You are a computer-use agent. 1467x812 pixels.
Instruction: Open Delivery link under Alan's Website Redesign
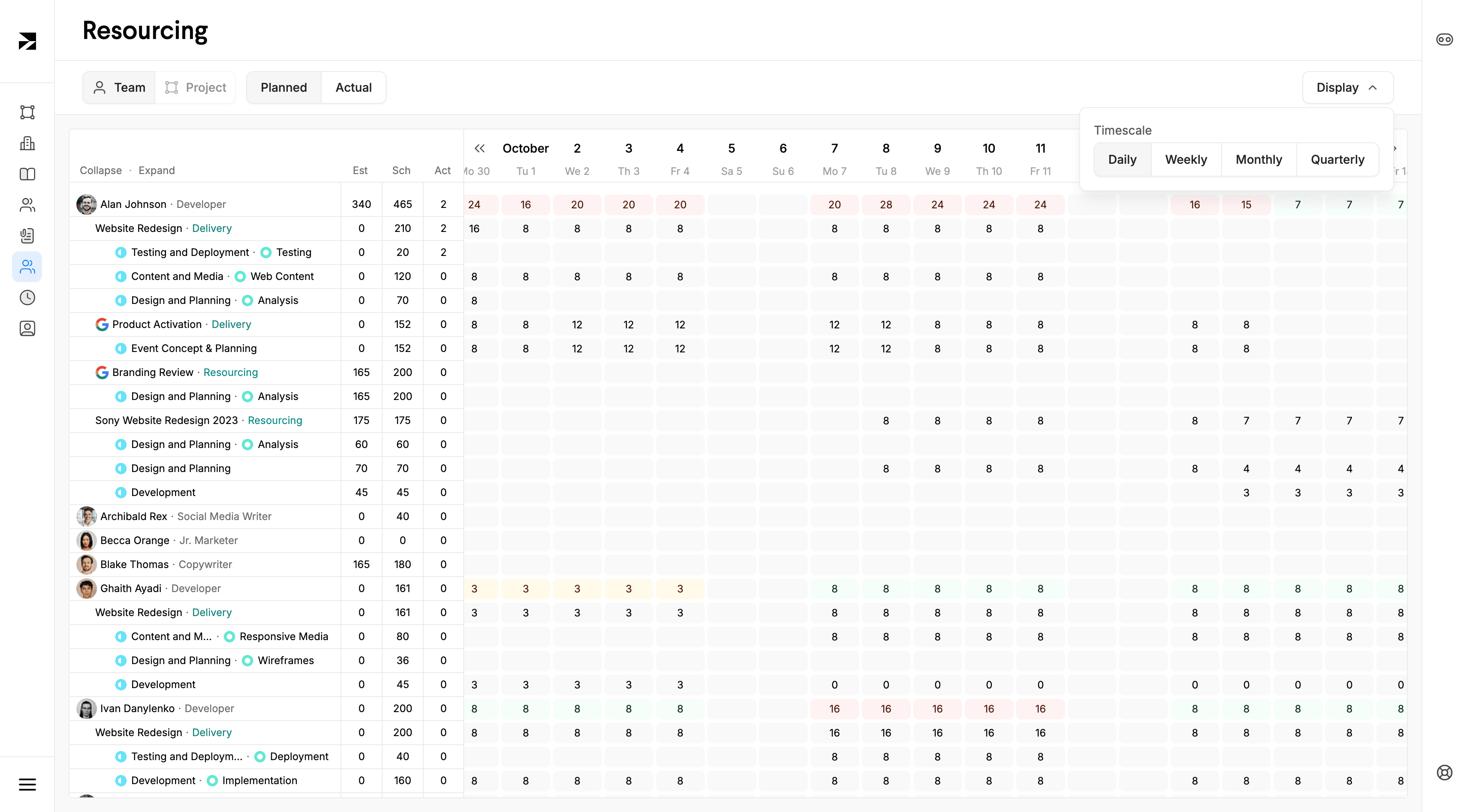212,228
